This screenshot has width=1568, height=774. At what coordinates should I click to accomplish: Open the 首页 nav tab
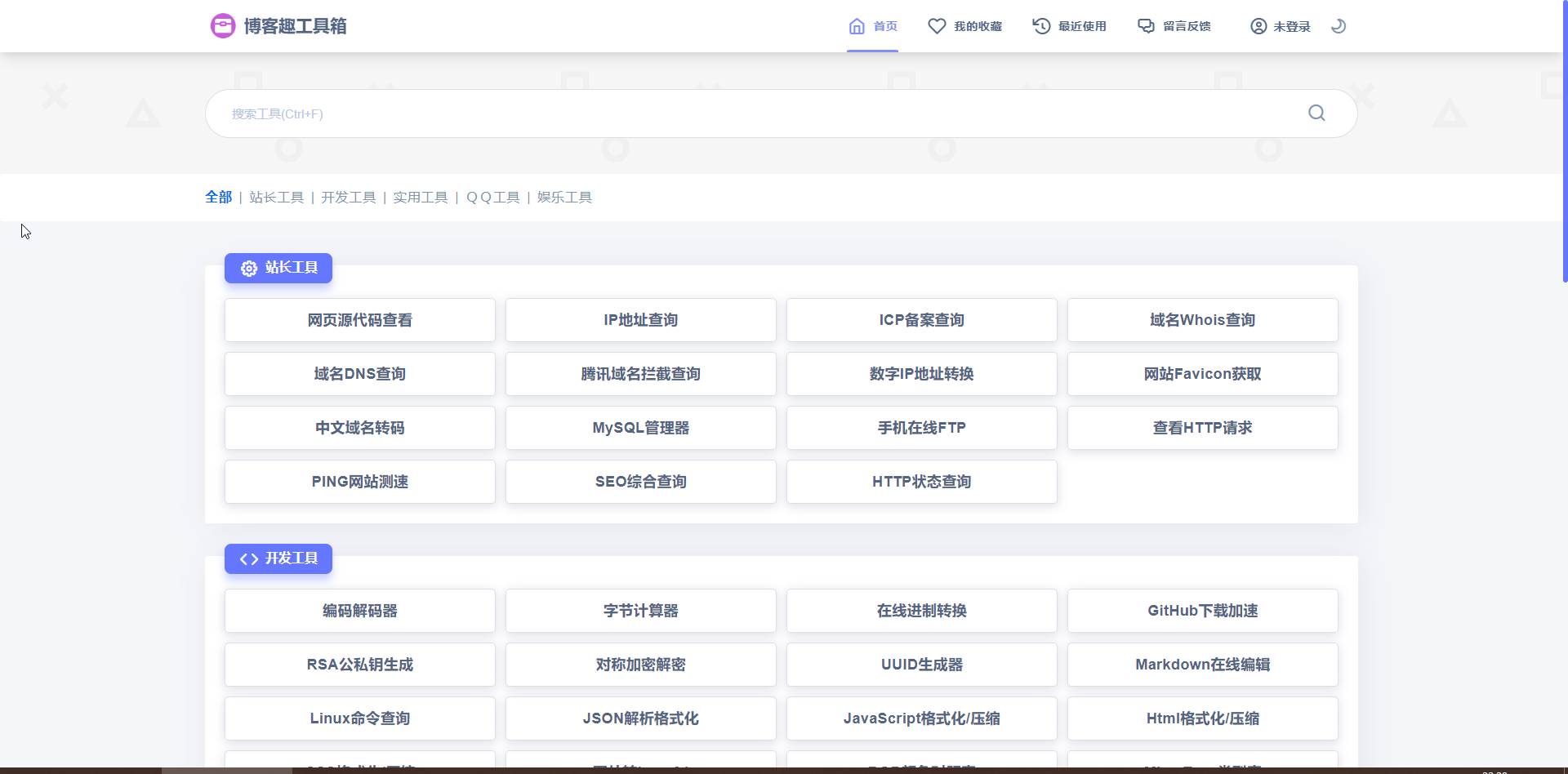(x=872, y=26)
